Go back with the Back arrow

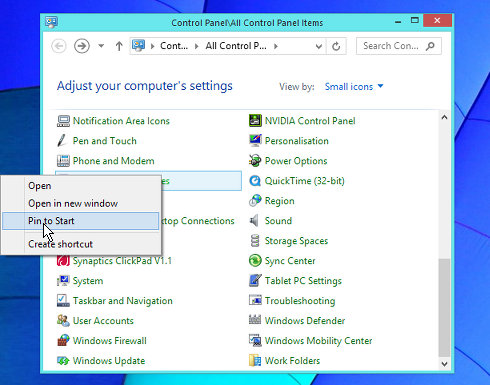[59, 46]
